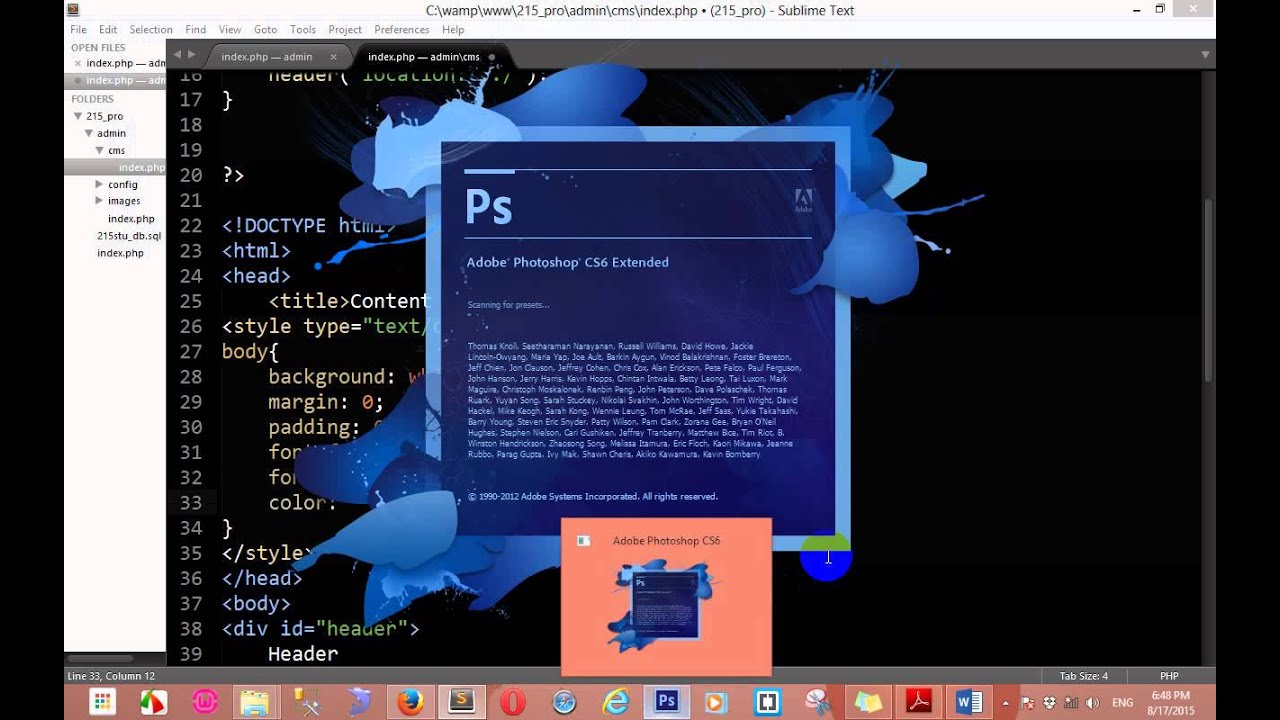Click the Line 33, Column 12 status text
This screenshot has width=1280, height=720.
[111, 676]
